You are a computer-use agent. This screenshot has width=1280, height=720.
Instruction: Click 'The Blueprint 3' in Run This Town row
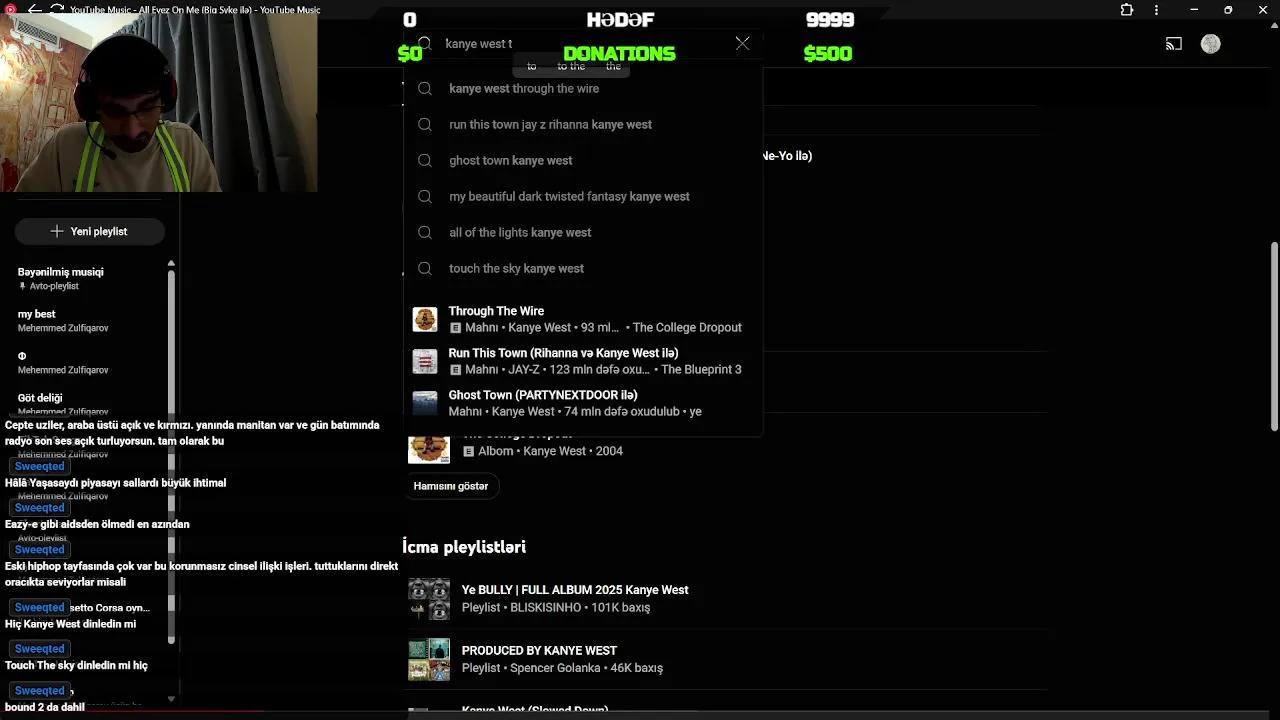coord(701,370)
